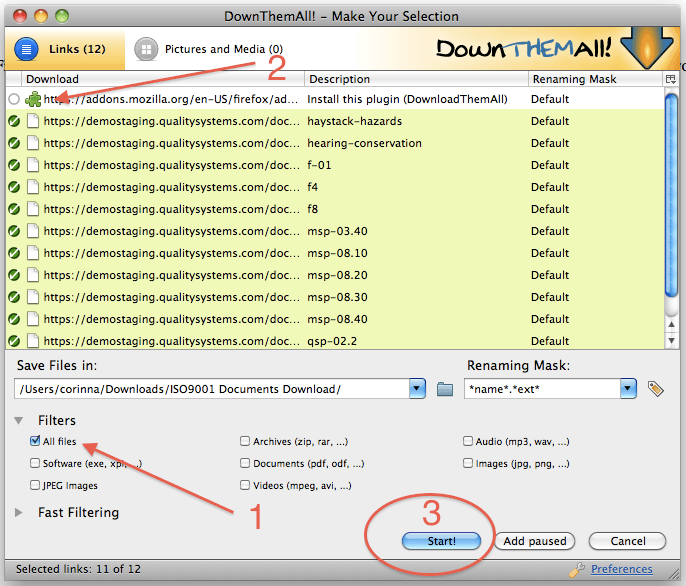Viewport: 686px width, 586px height.
Task: Click file icon of haystack-hazards row
Action: click(x=33, y=121)
